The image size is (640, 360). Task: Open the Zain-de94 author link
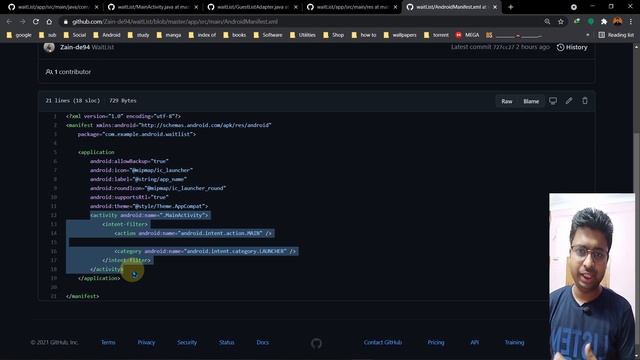[x=75, y=47]
